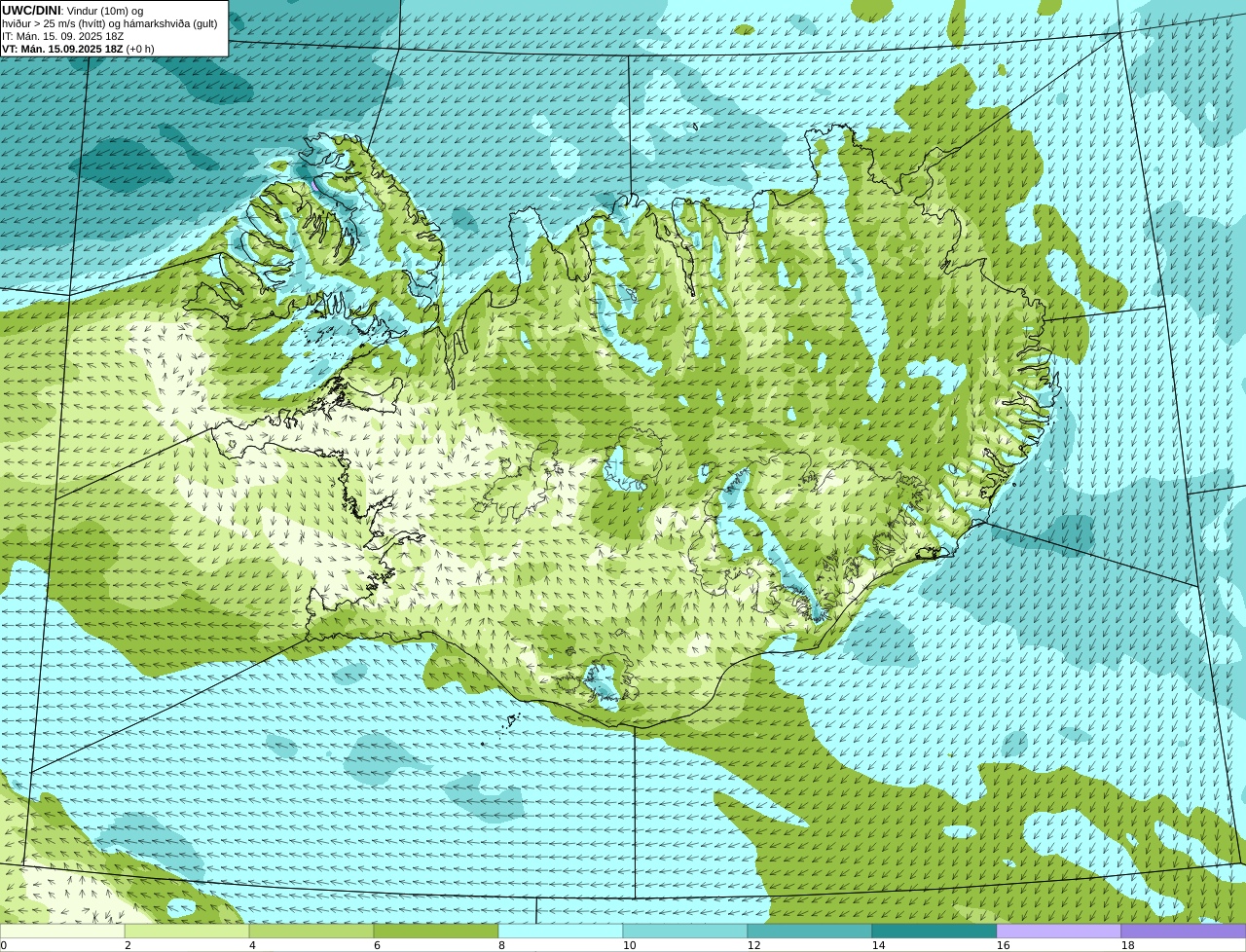Click the "8" legend scale label
The height and width of the screenshot is (952, 1246).
[501, 945]
